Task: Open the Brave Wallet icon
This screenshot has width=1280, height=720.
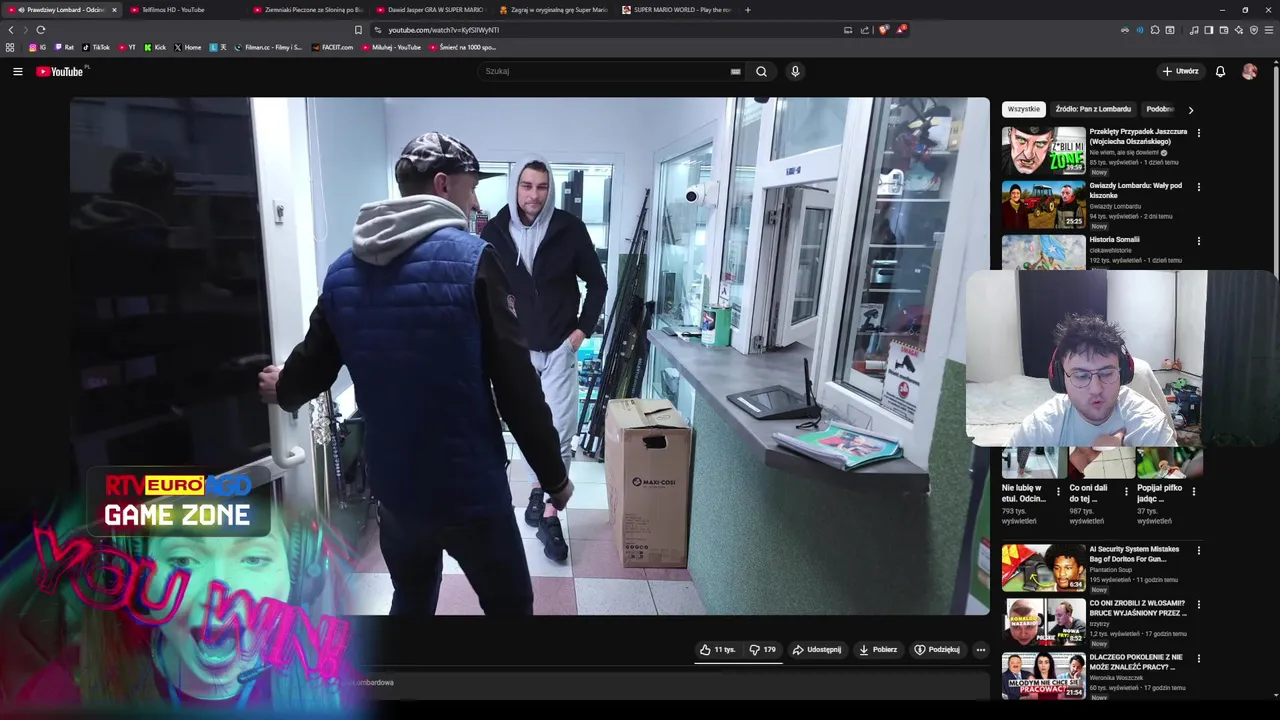Action: click(1223, 30)
